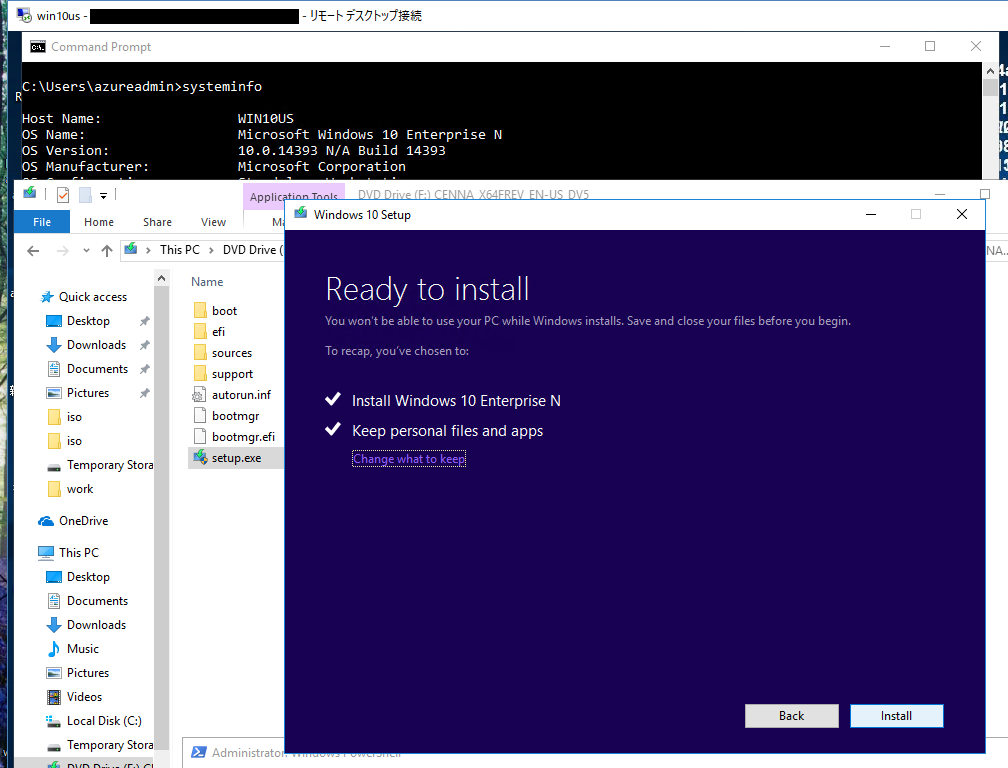Click New folder icon in quick access toolbar
1008x768 pixels.
tap(85, 194)
